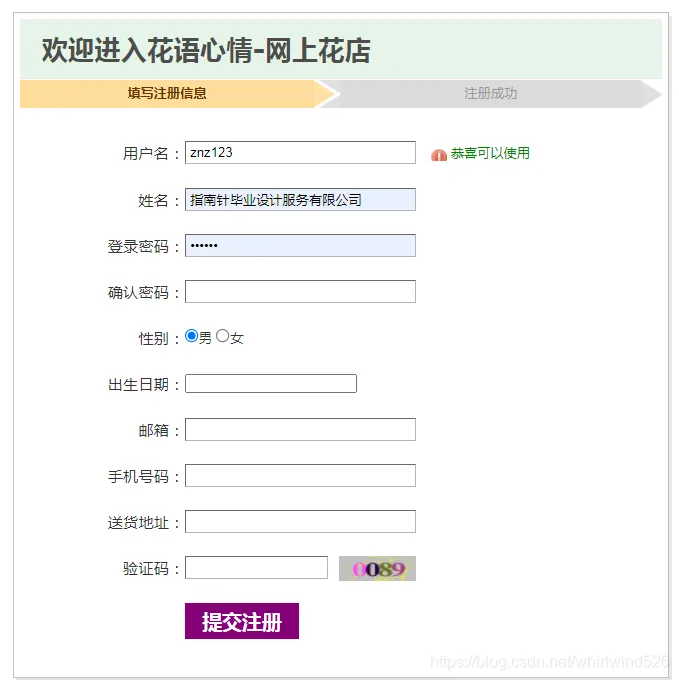This screenshot has height=680, width=679.
Task: Refresh the 0089 captcha image
Action: click(x=377, y=568)
